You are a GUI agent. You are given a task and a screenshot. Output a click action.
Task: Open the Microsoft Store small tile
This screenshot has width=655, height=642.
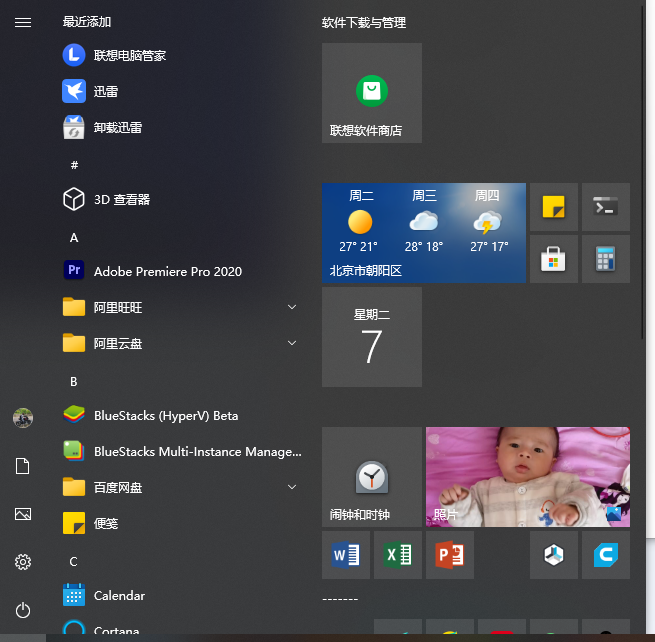coord(554,259)
